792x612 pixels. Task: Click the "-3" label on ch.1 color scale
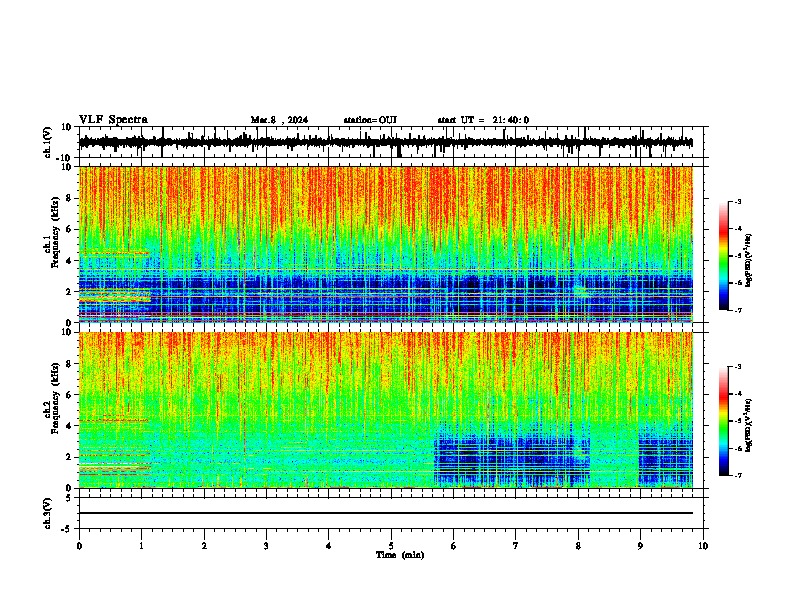click(x=737, y=201)
